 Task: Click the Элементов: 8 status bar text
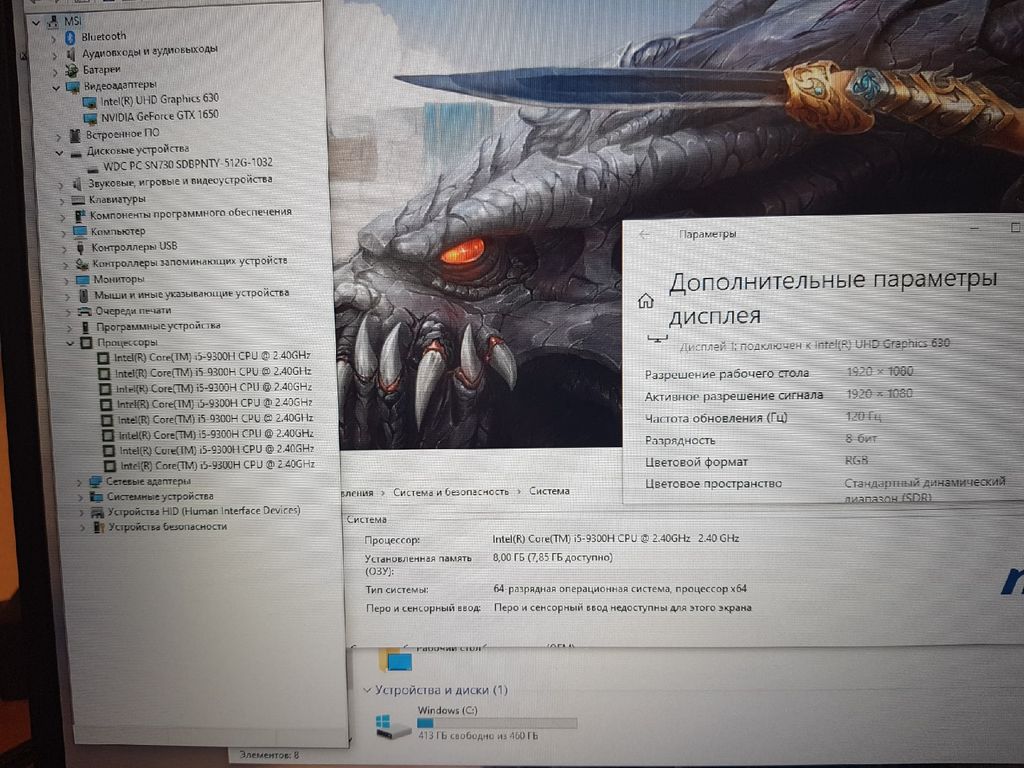click(269, 755)
